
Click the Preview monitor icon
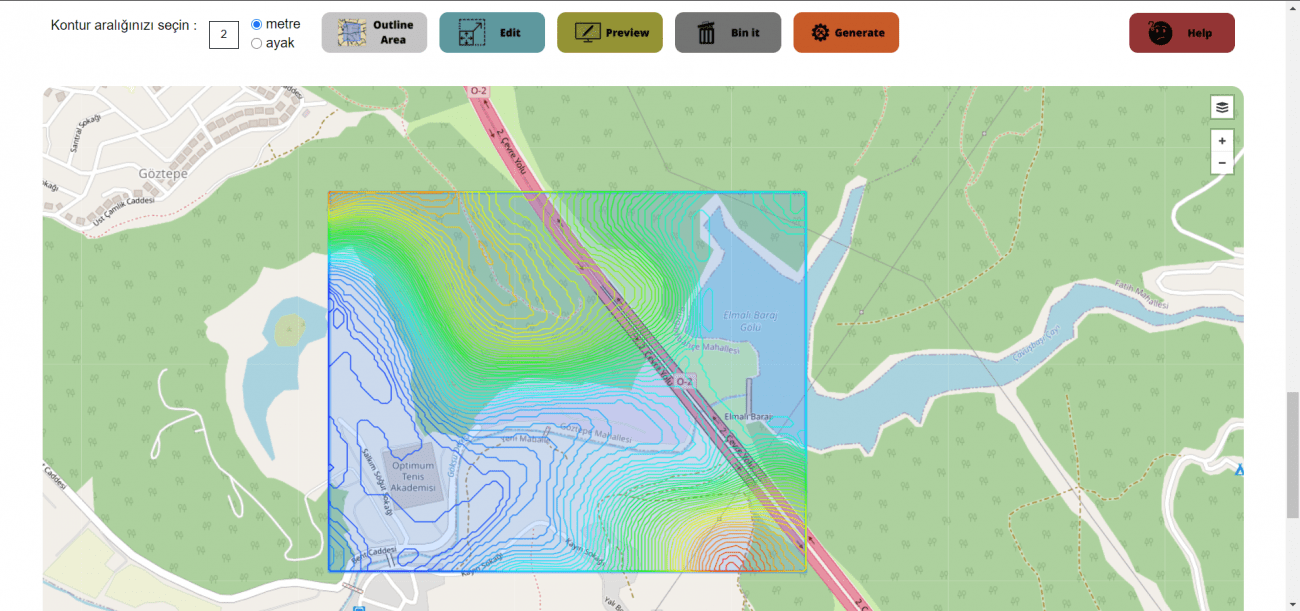pyautogui.click(x=586, y=33)
